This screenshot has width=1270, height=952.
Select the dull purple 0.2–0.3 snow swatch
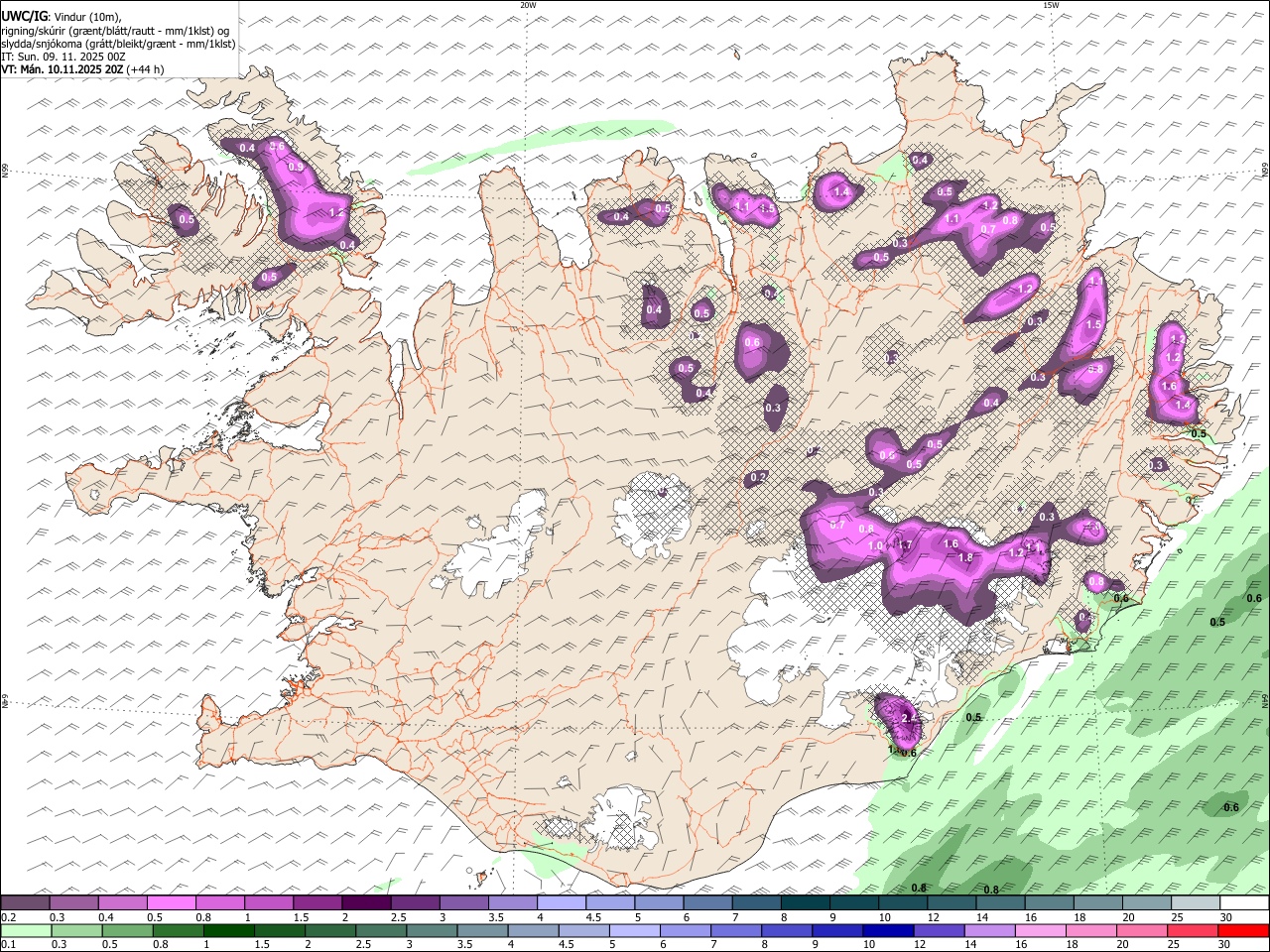point(25,903)
